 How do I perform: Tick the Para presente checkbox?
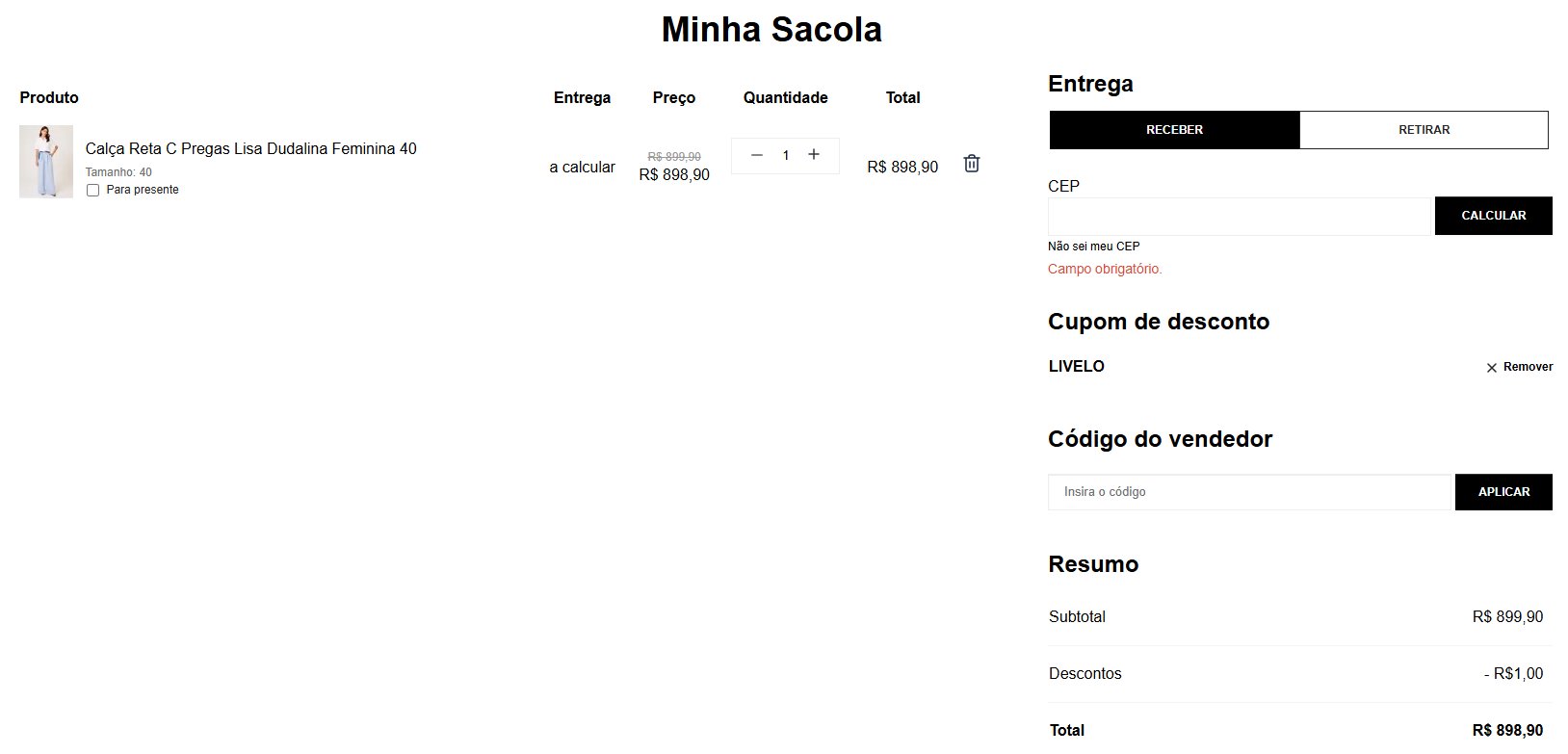click(x=93, y=191)
